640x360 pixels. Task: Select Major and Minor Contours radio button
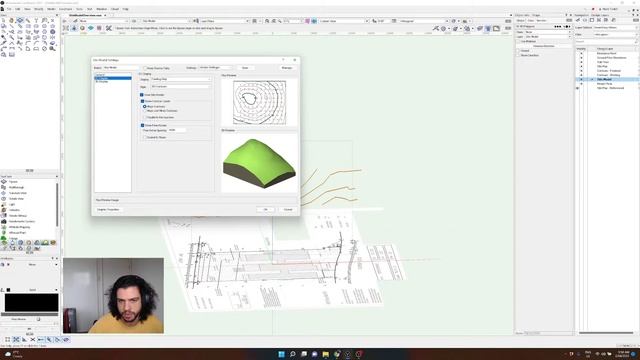[x=144, y=111]
